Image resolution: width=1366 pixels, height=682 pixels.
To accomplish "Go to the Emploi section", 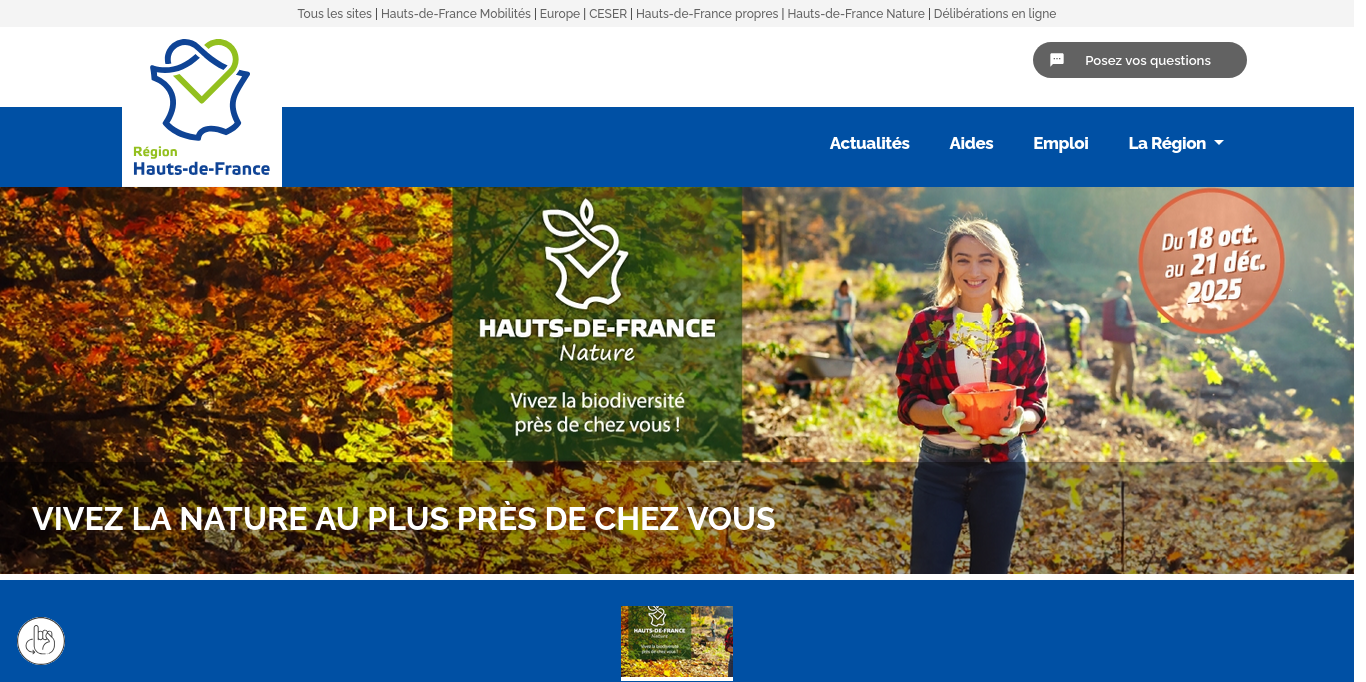I will (1061, 143).
